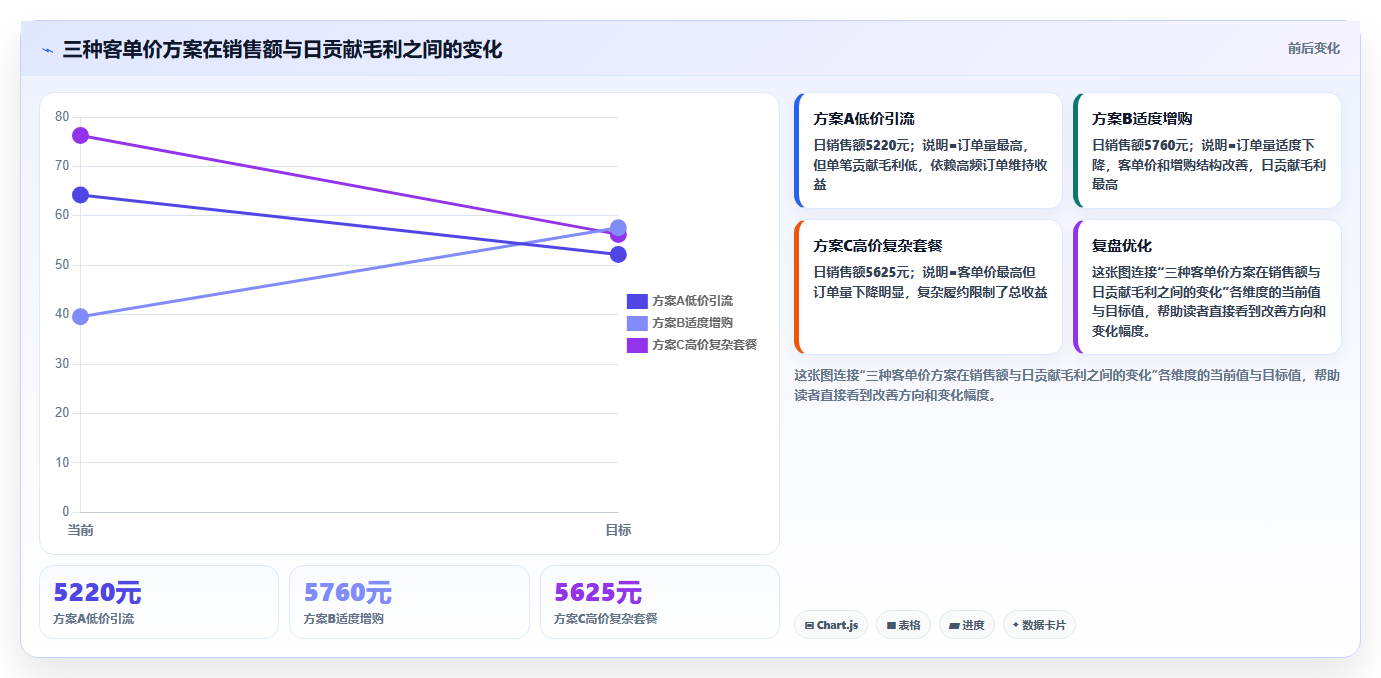Screen dimensions: 1381x678
Task: Click the 进度 tag
Action: click(967, 625)
